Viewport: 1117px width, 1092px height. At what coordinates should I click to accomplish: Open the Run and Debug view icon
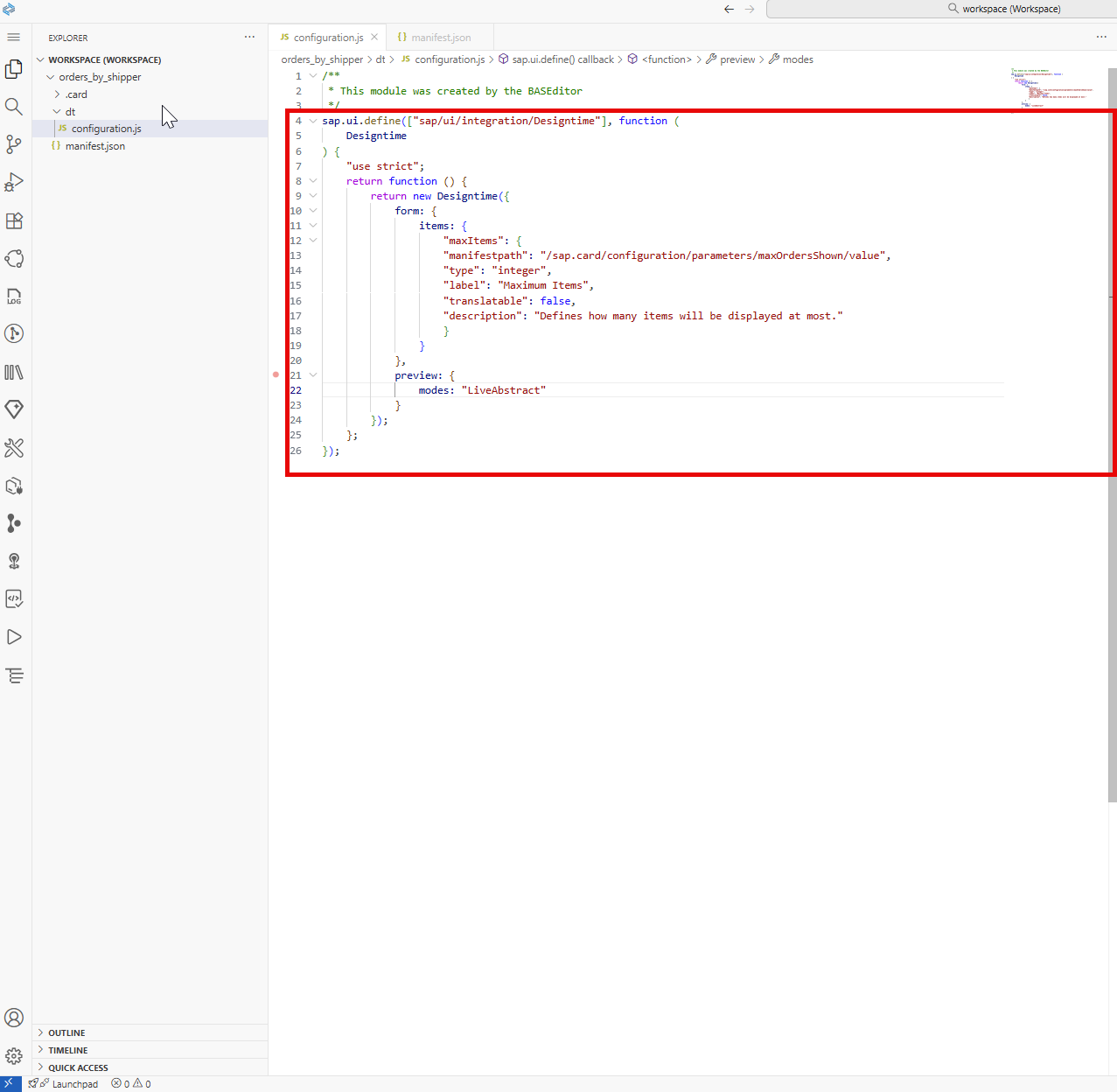pos(14,182)
